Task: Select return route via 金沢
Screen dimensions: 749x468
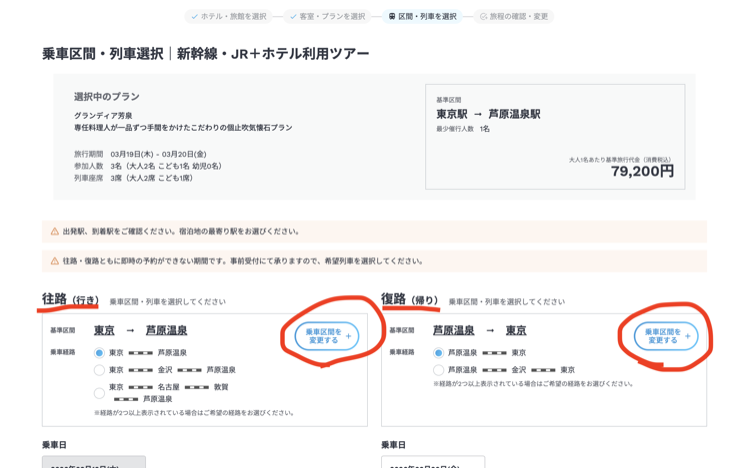Action: point(438,369)
